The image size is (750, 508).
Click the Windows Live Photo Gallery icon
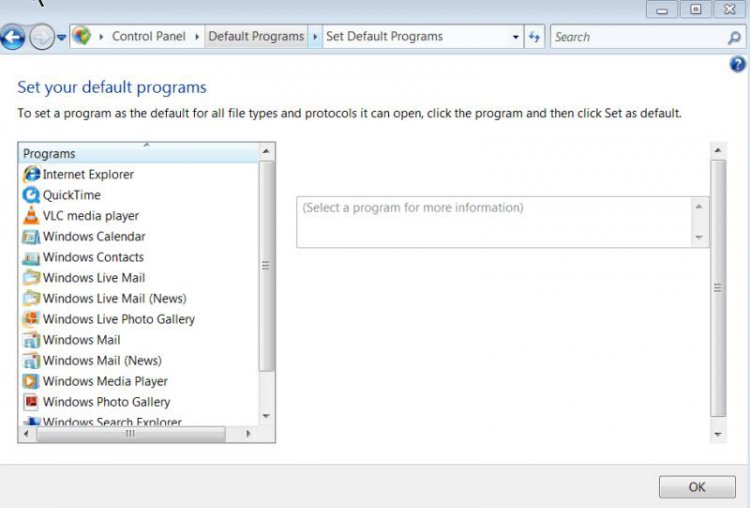point(32,319)
